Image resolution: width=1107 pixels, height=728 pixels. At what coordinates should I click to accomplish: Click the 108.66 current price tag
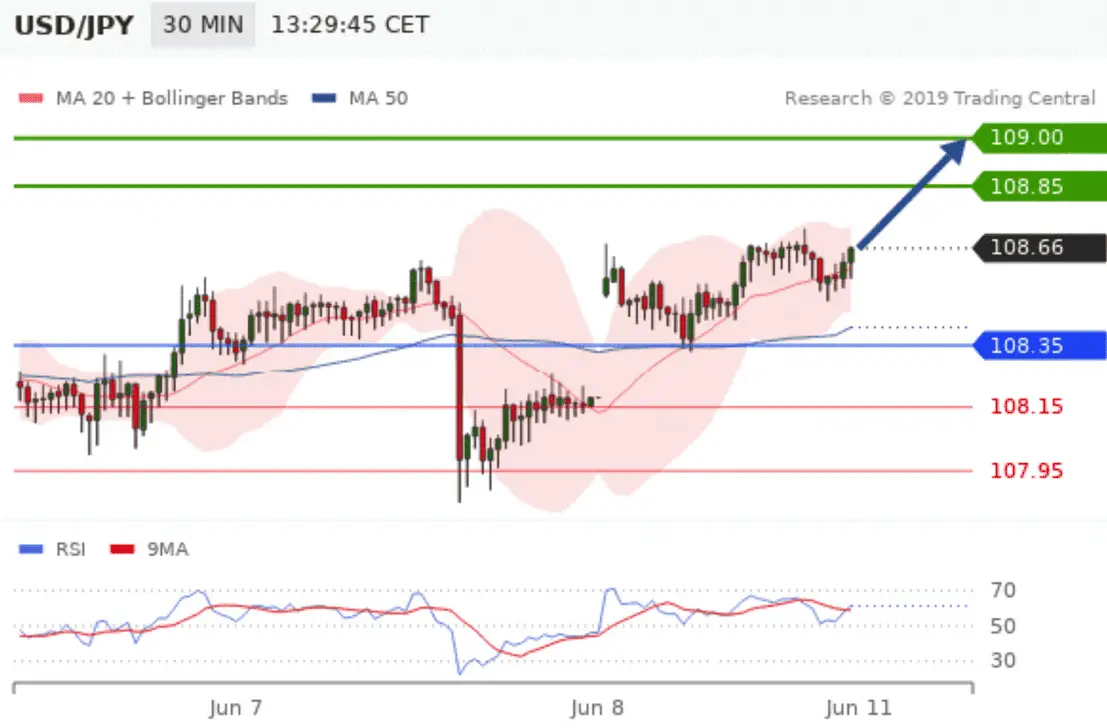tap(1039, 247)
